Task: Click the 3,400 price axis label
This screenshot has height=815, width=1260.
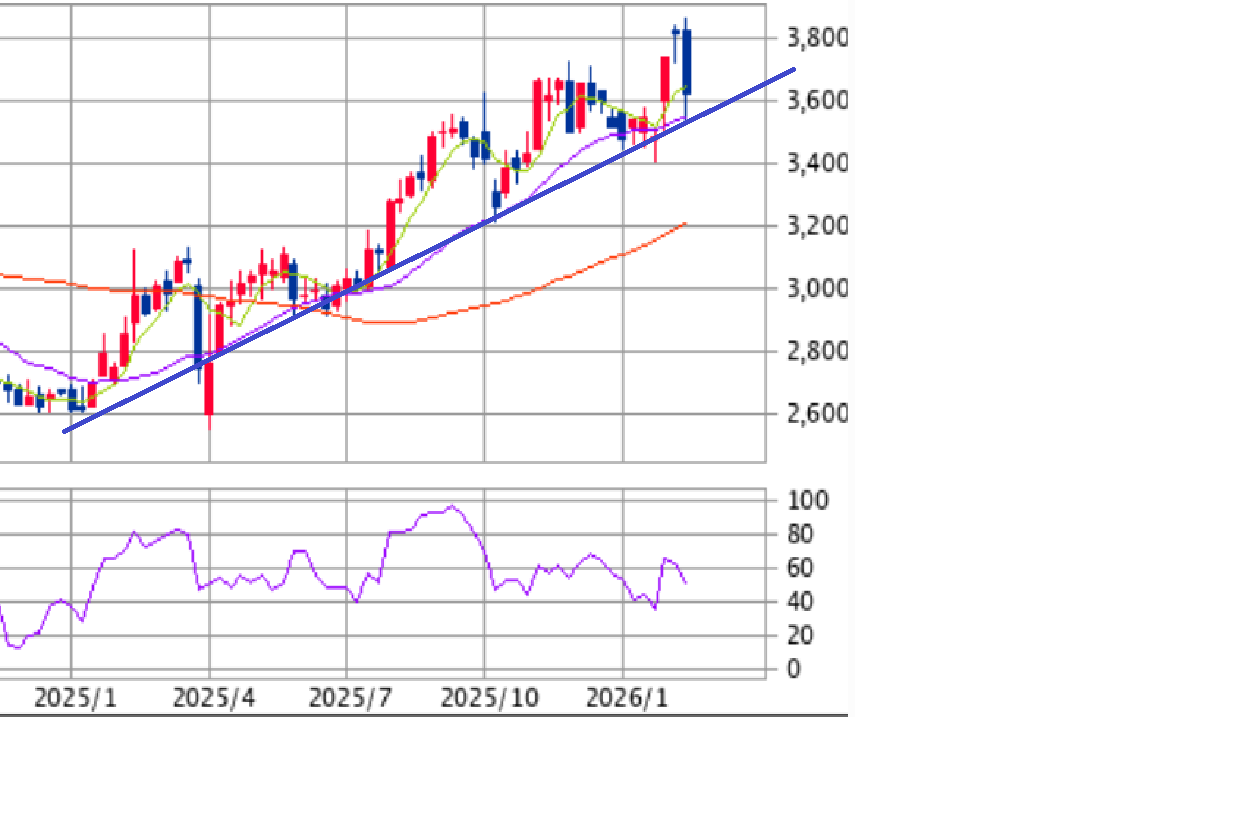Action: [x=816, y=163]
